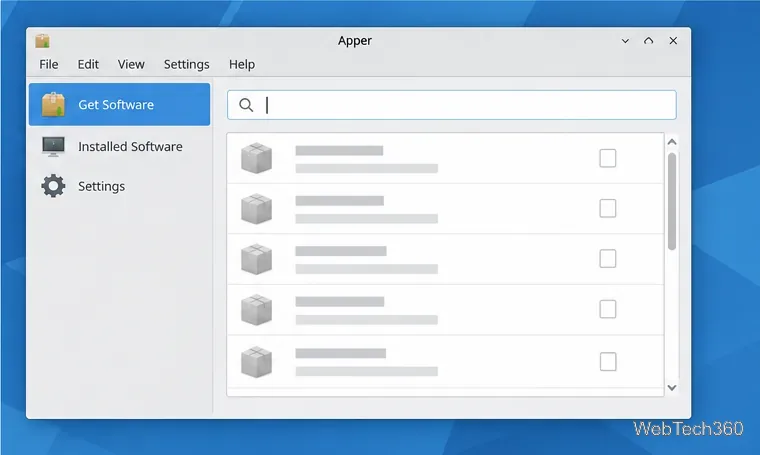Click the first package box icon
The image size is (760, 455).
coord(256,158)
